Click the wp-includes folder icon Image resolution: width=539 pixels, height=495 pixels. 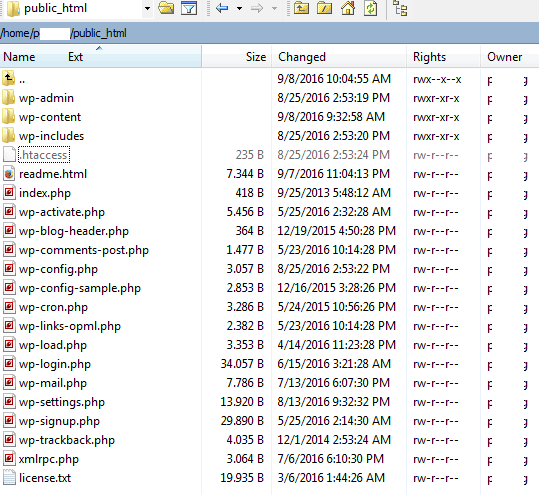[8, 135]
